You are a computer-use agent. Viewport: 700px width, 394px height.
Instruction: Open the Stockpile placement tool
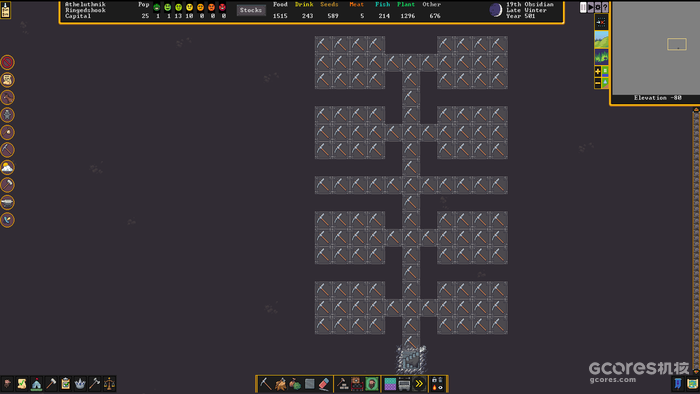(x=357, y=384)
